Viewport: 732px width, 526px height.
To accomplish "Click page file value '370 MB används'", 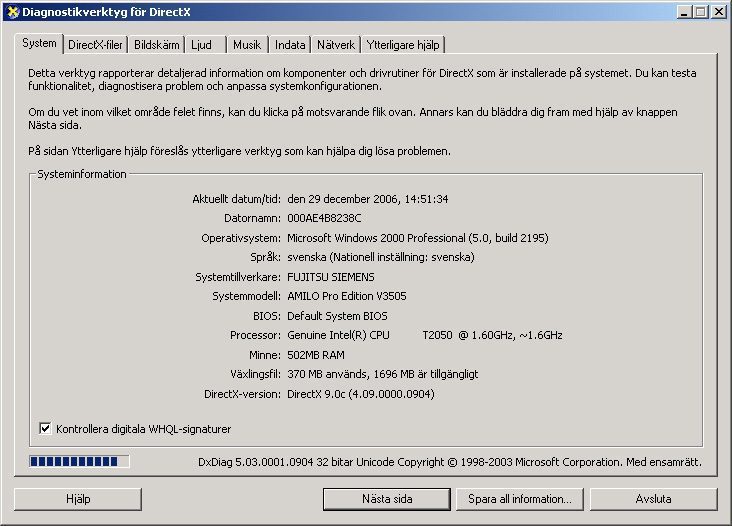I will (x=327, y=374).
